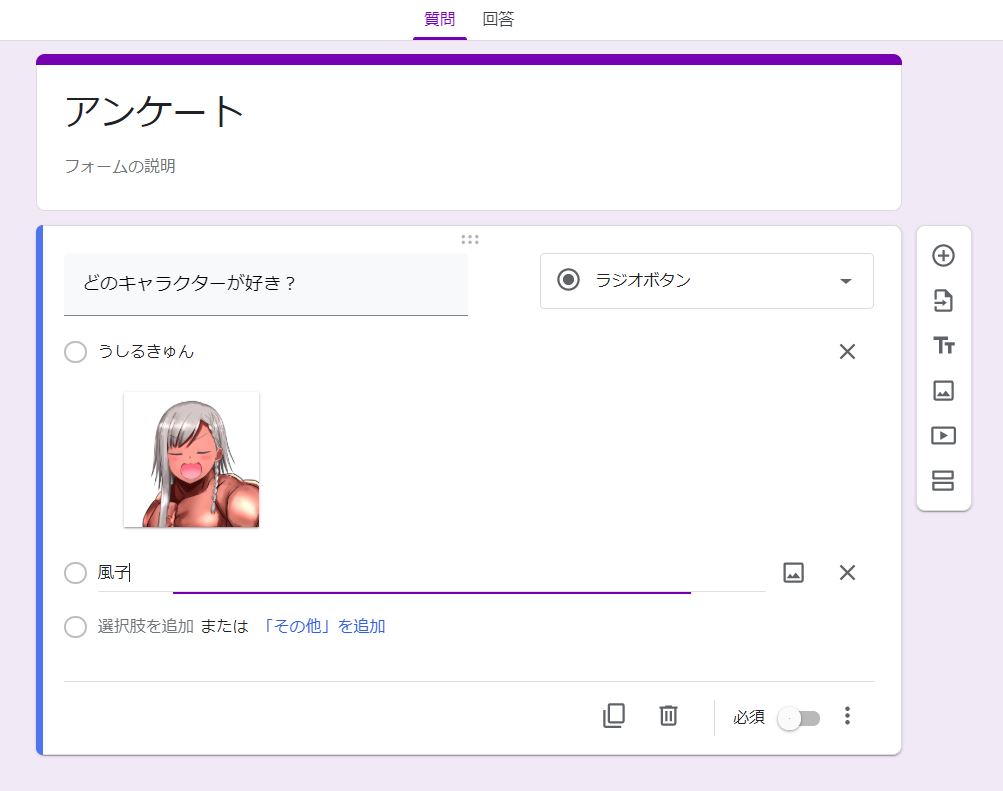Click 選択肢を追加 to add an option
This screenshot has width=1003, height=791.
[146, 627]
